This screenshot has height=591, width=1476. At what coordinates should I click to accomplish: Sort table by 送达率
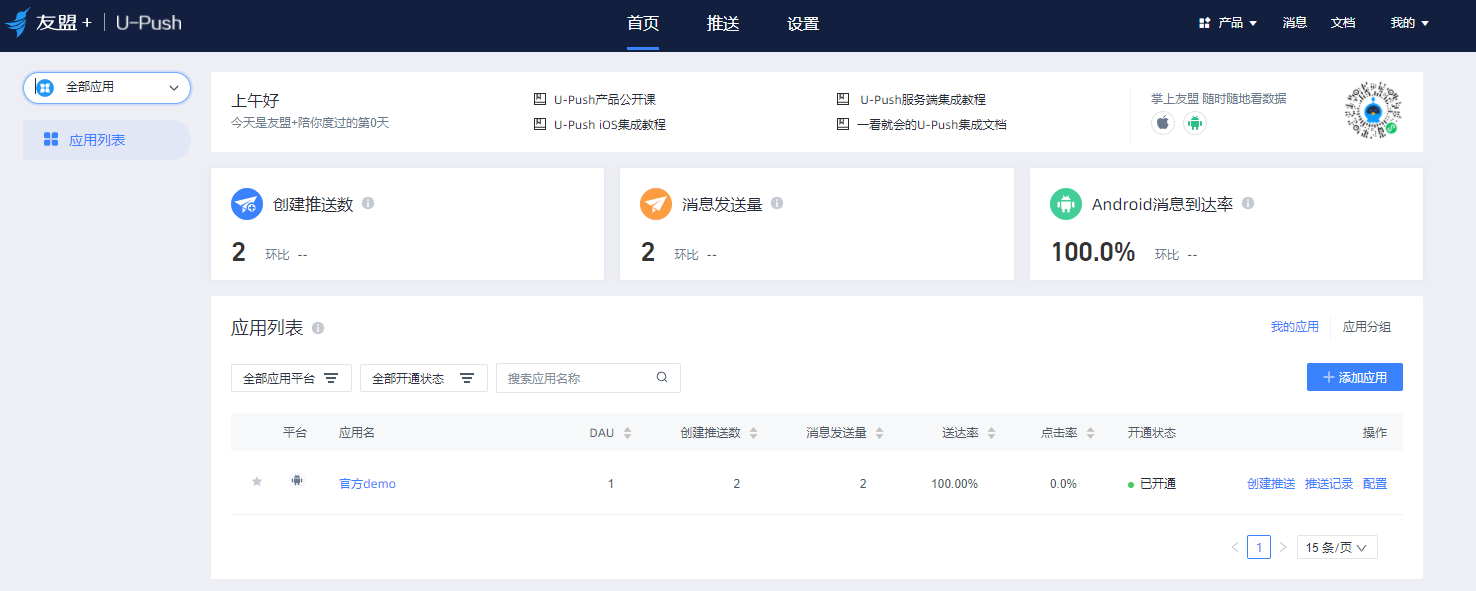[991, 433]
